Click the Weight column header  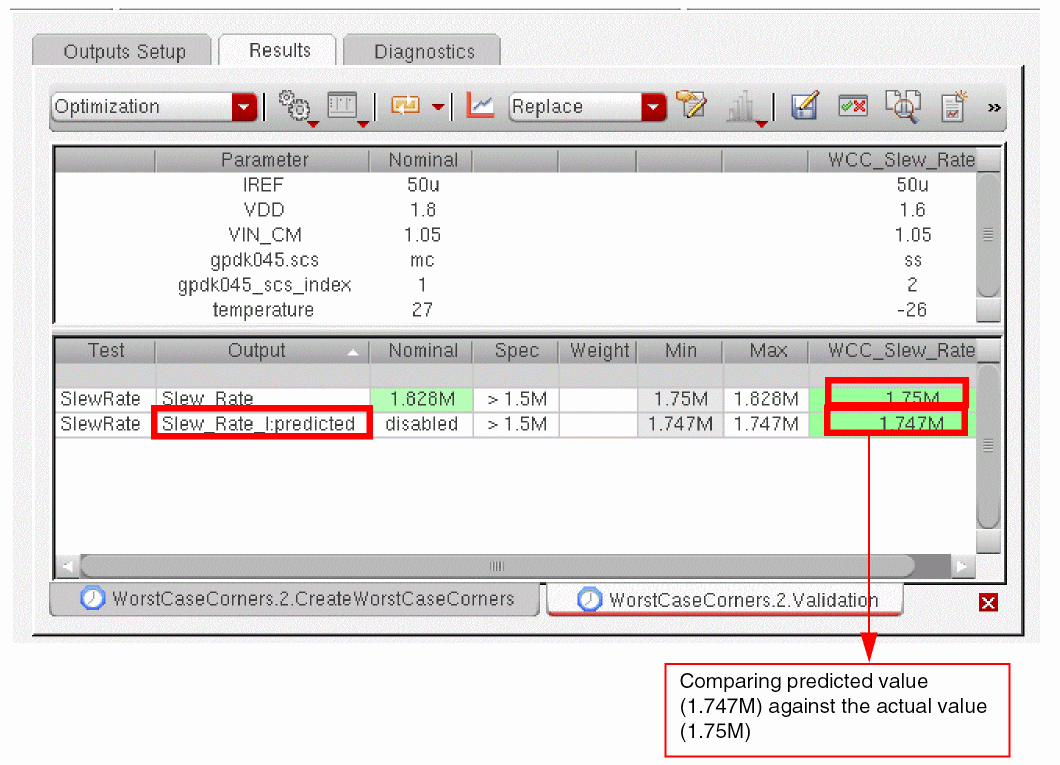click(598, 351)
